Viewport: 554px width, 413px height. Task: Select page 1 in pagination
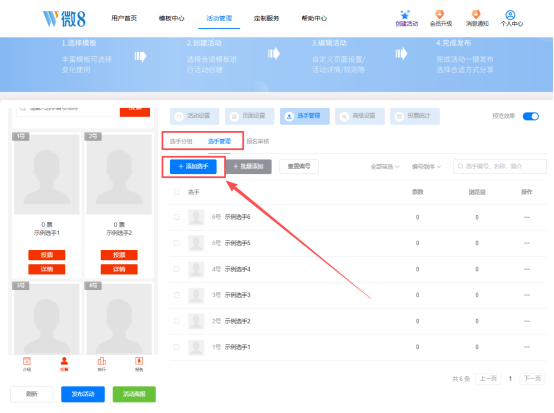[x=510, y=379]
